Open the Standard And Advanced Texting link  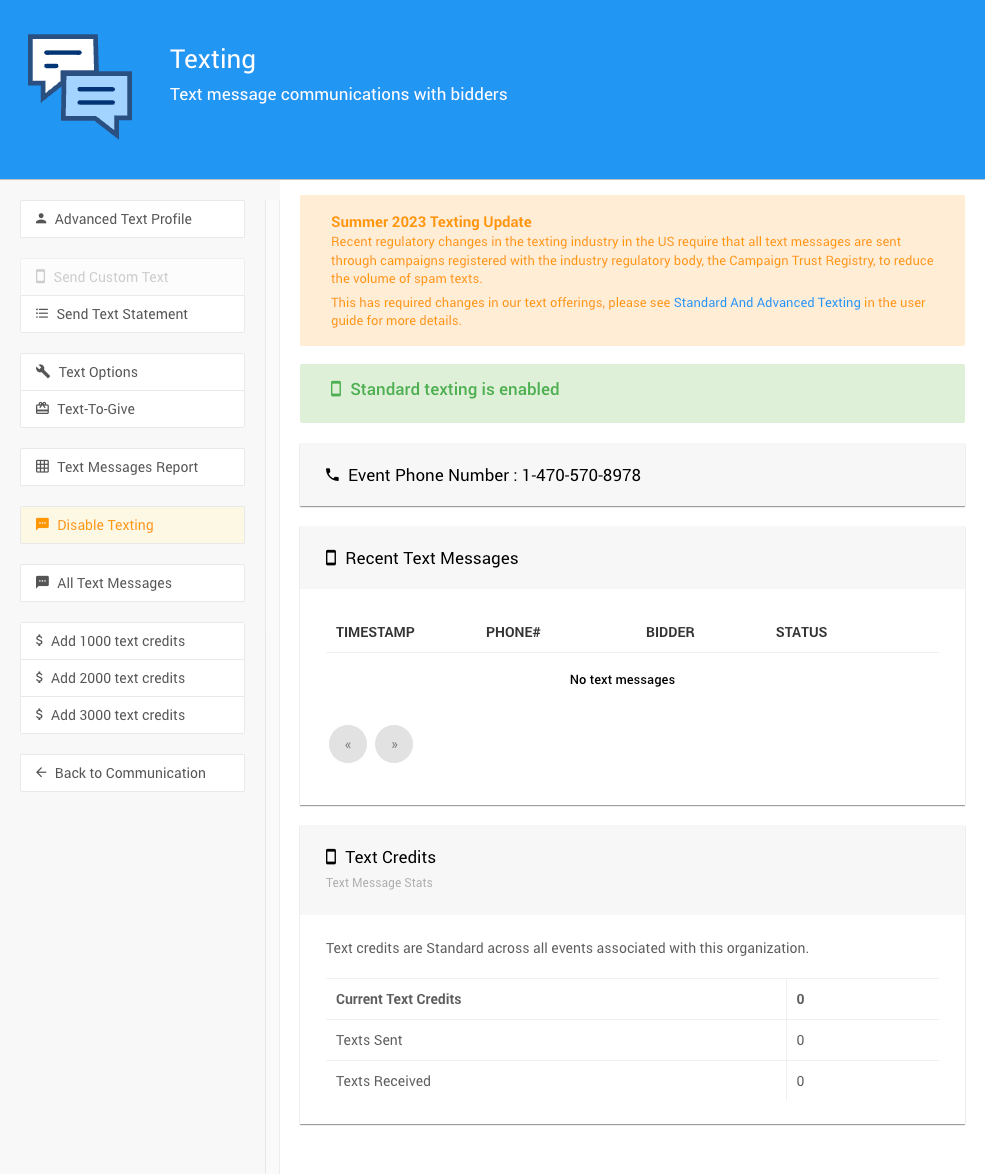(x=766, y=303)
